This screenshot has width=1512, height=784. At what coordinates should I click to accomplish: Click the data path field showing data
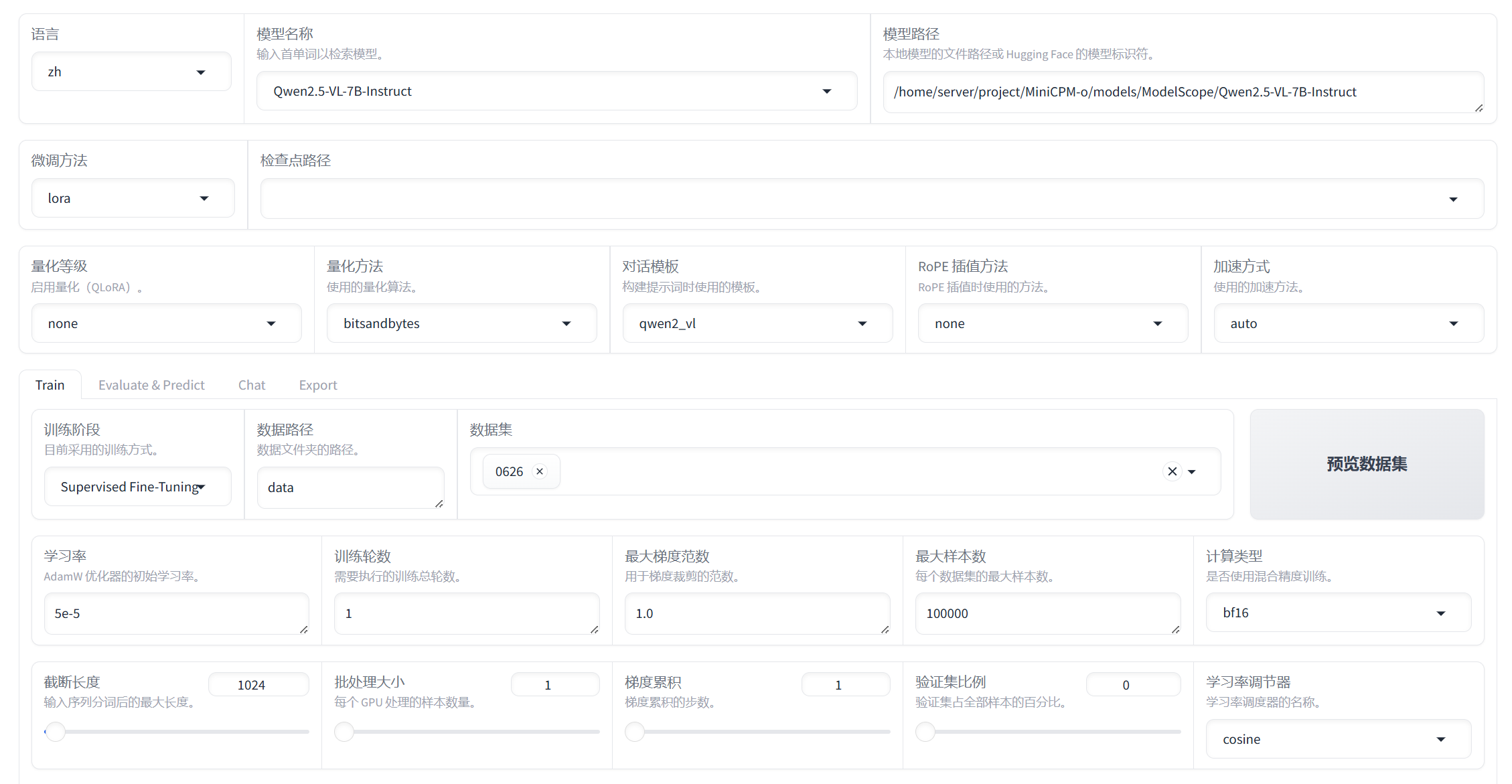tap(350, 487)
